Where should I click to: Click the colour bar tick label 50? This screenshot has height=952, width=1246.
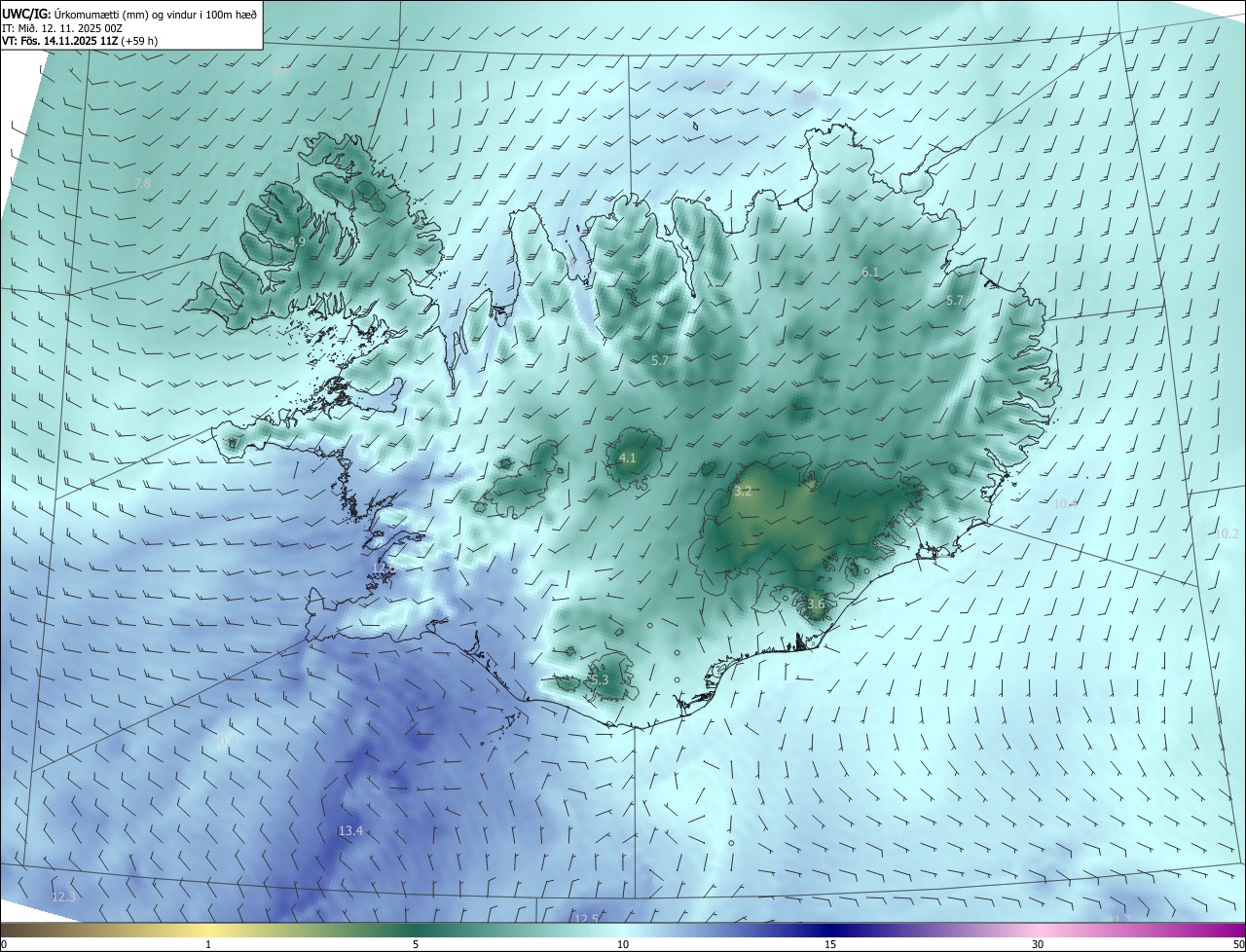tap(1238, 945)
